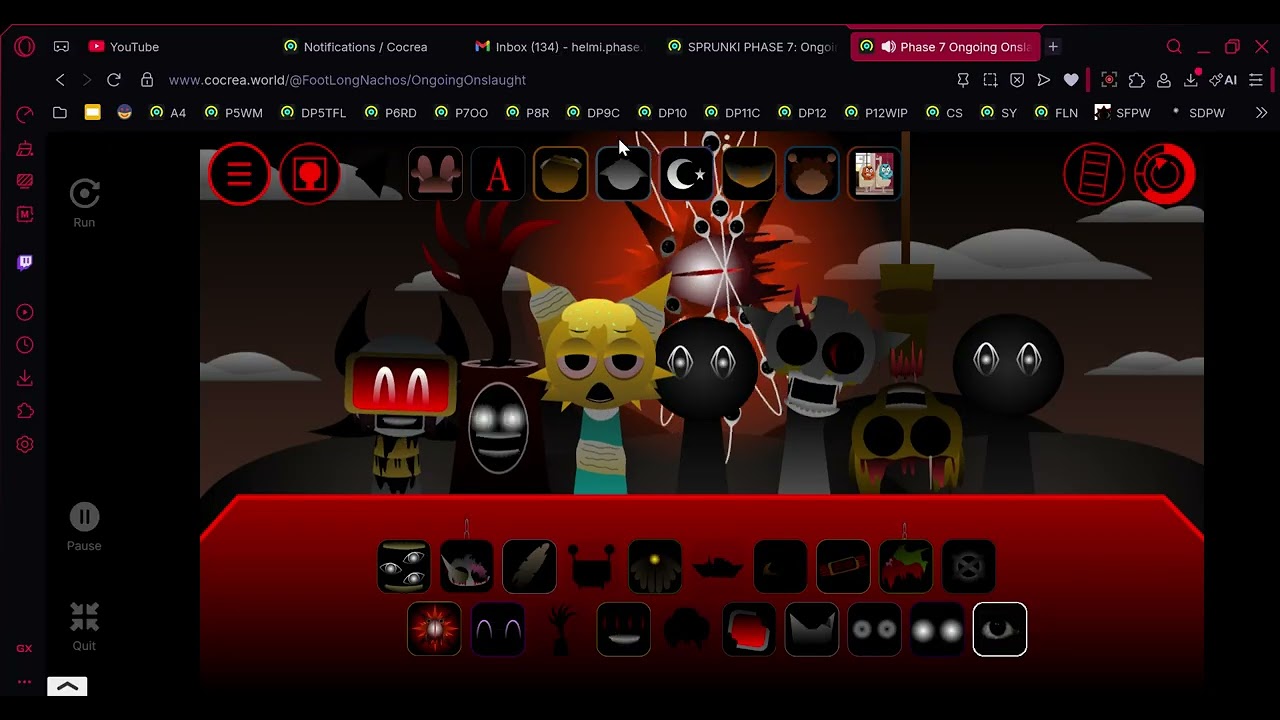Open the P5WM bookmark
Image resolution: width=1280 pixels, height=720 pixels.
point(233,113)
